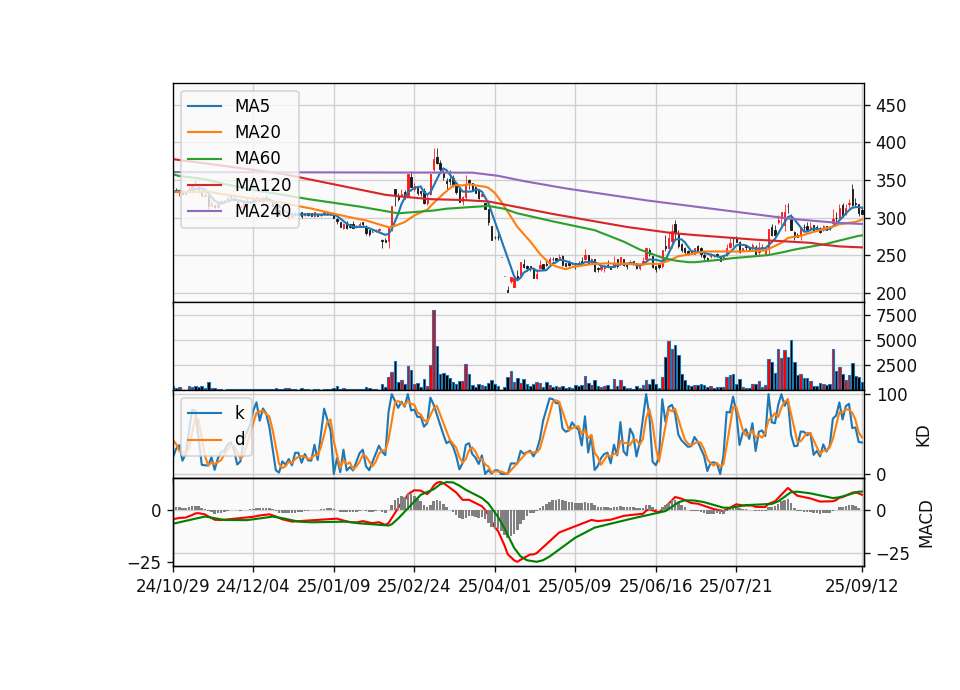Image resolution: width=960 pixels, height=690 pixels.
Task: Click the 25/04/01 date axis label
Action: pos(495,586)
